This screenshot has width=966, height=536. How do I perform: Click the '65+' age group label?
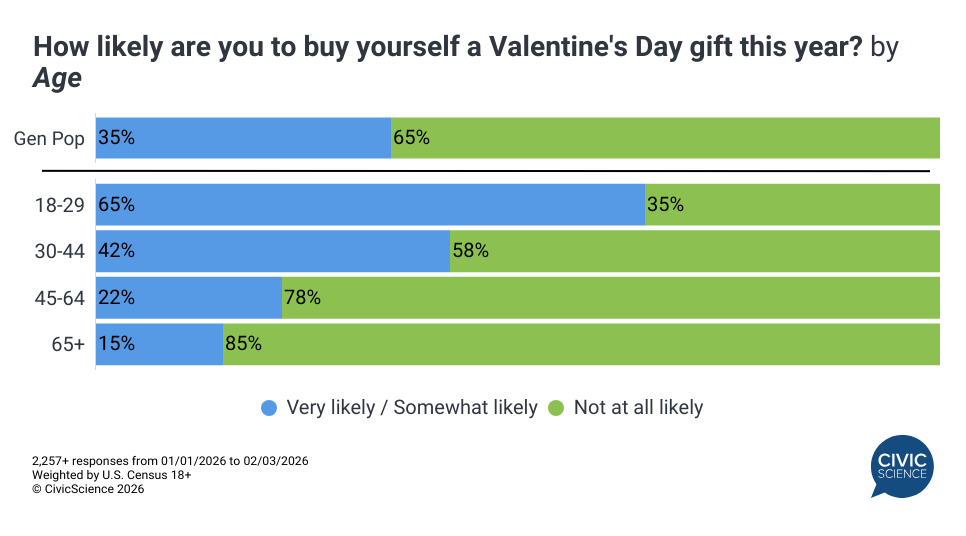click(68, 344)
